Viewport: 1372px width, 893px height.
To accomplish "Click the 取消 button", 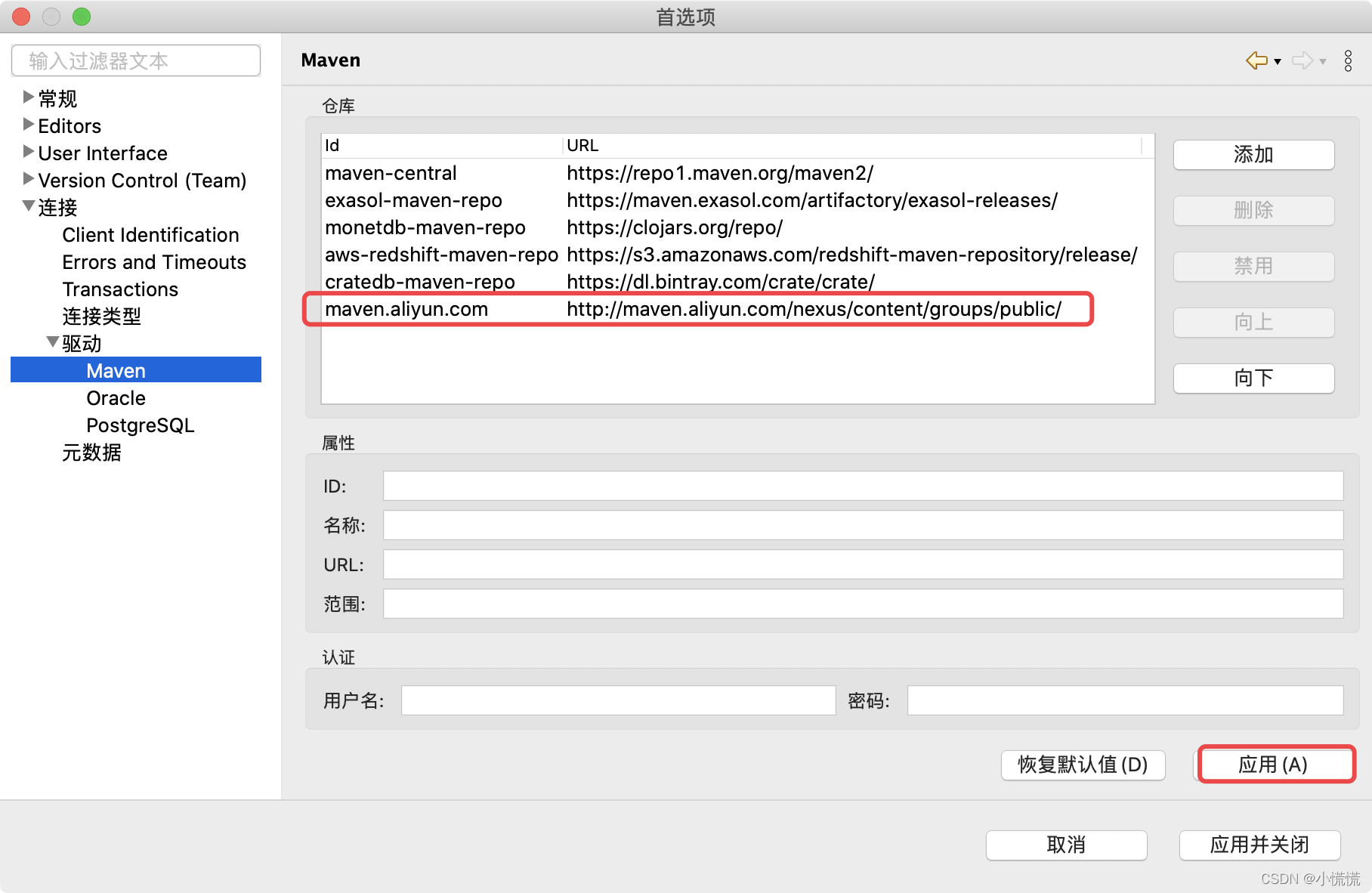I will (x=1066, y=845).
